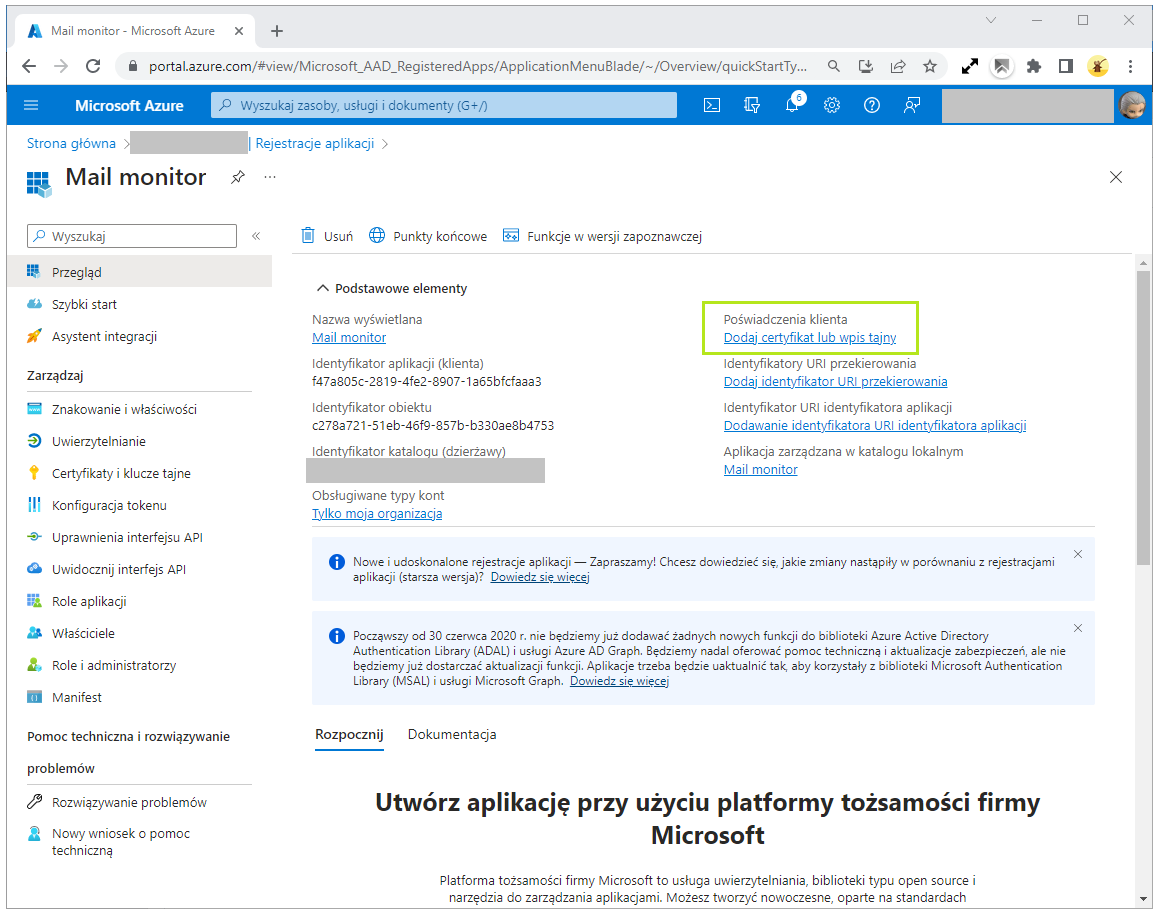This screenshot has width=1158, height=915.
Task: Open the directories and subscriptions filter icon
Action: click(x=752, y=106)
